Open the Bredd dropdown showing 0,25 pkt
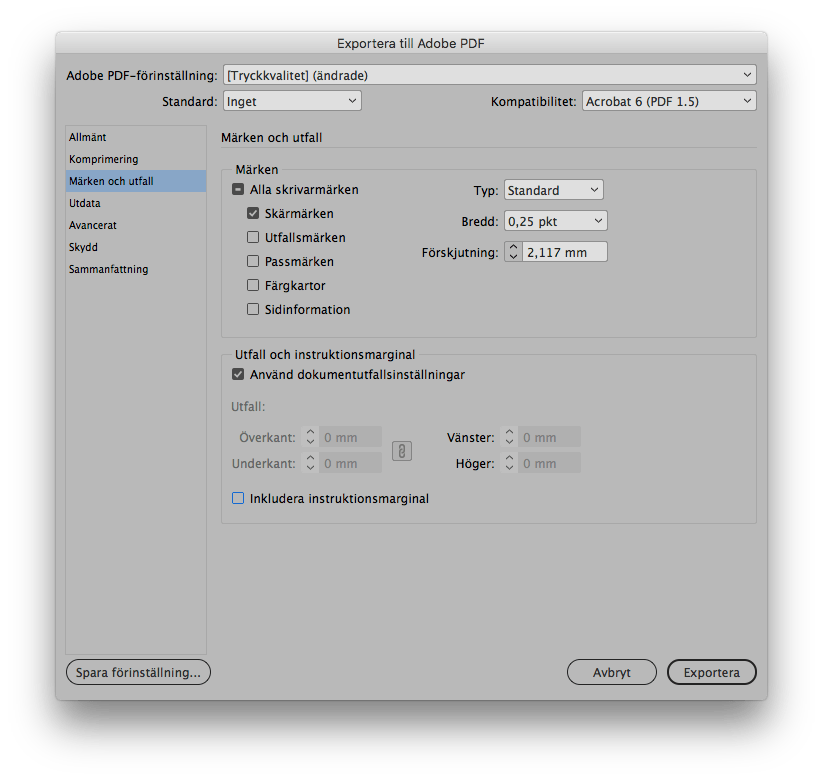This screenshot has width=823, height=780. pyautogui.click(x=555, y=221)
